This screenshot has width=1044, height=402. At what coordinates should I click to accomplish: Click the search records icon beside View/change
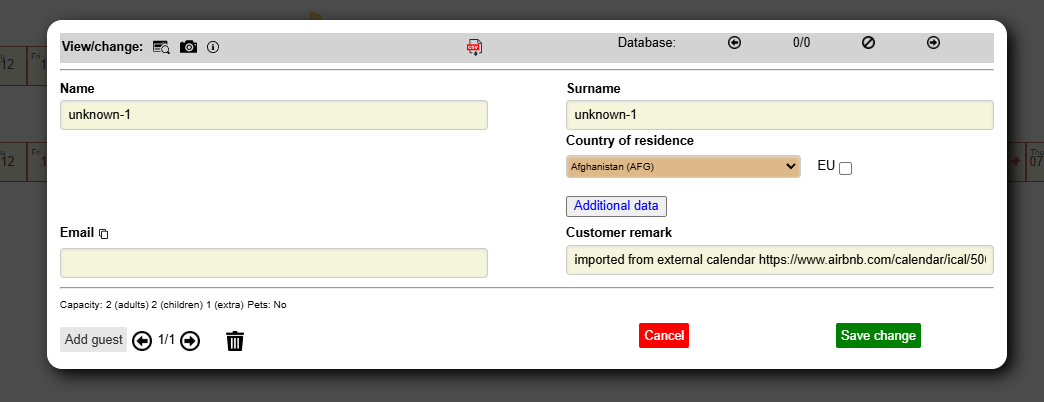pos(161,47)
